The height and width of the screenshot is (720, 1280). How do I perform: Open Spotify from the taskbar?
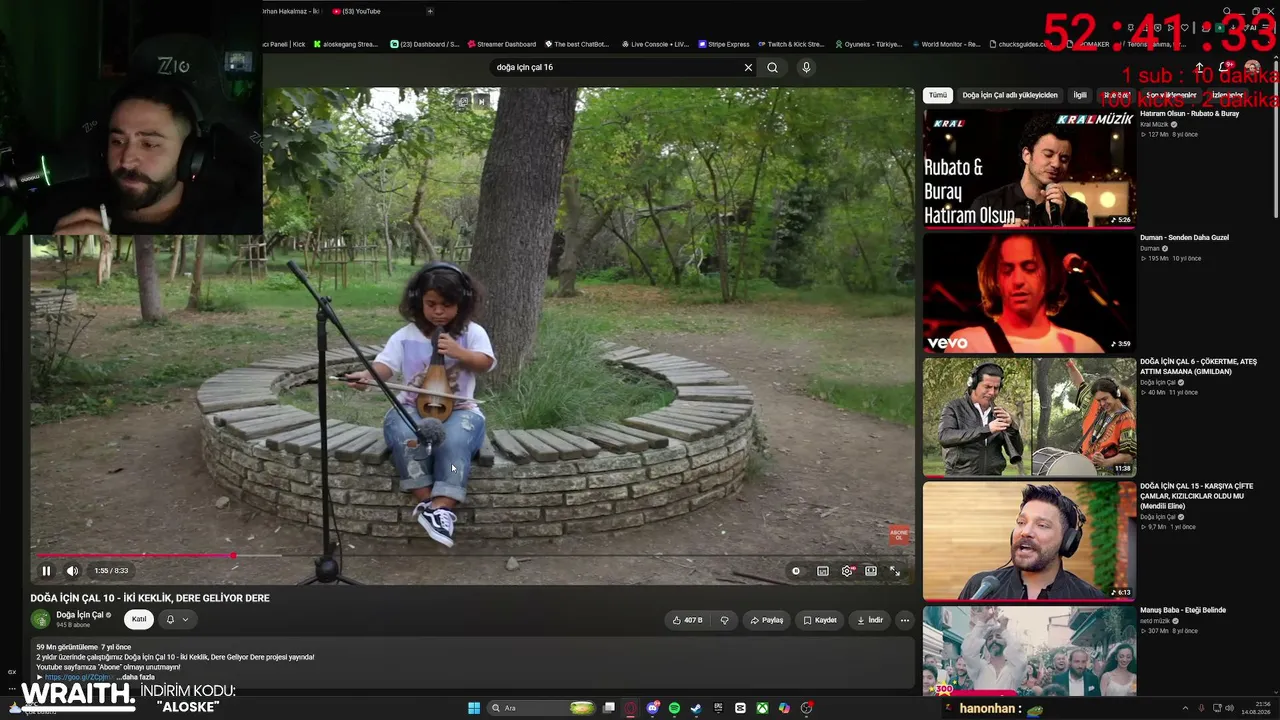click(675, 708)
